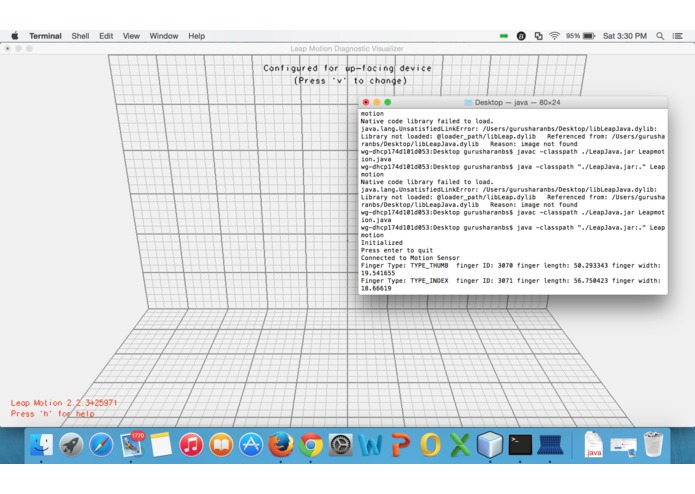Open the screenshot stack in Dock
Viewport: 695px width, 494px height.
(x=623, y=446)
